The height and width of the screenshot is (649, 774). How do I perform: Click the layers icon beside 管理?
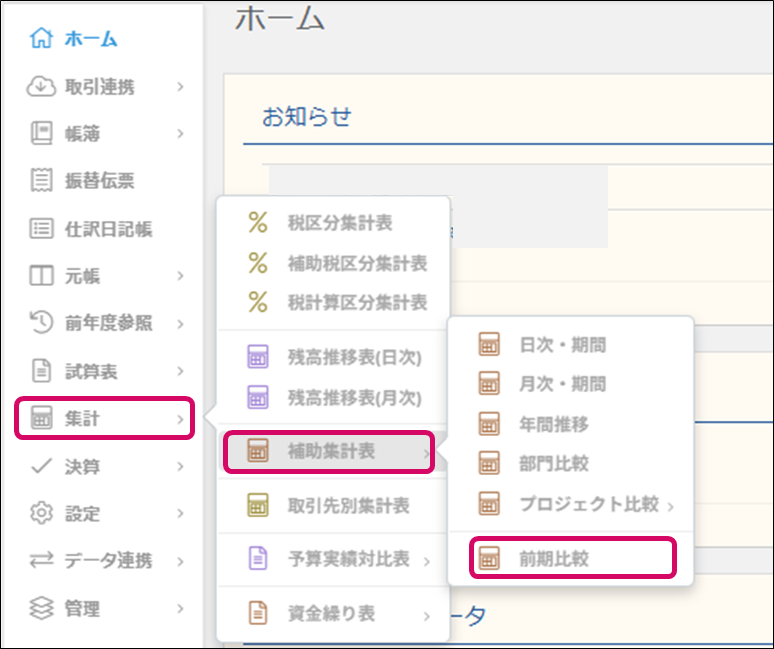click(x=41, y=608)
